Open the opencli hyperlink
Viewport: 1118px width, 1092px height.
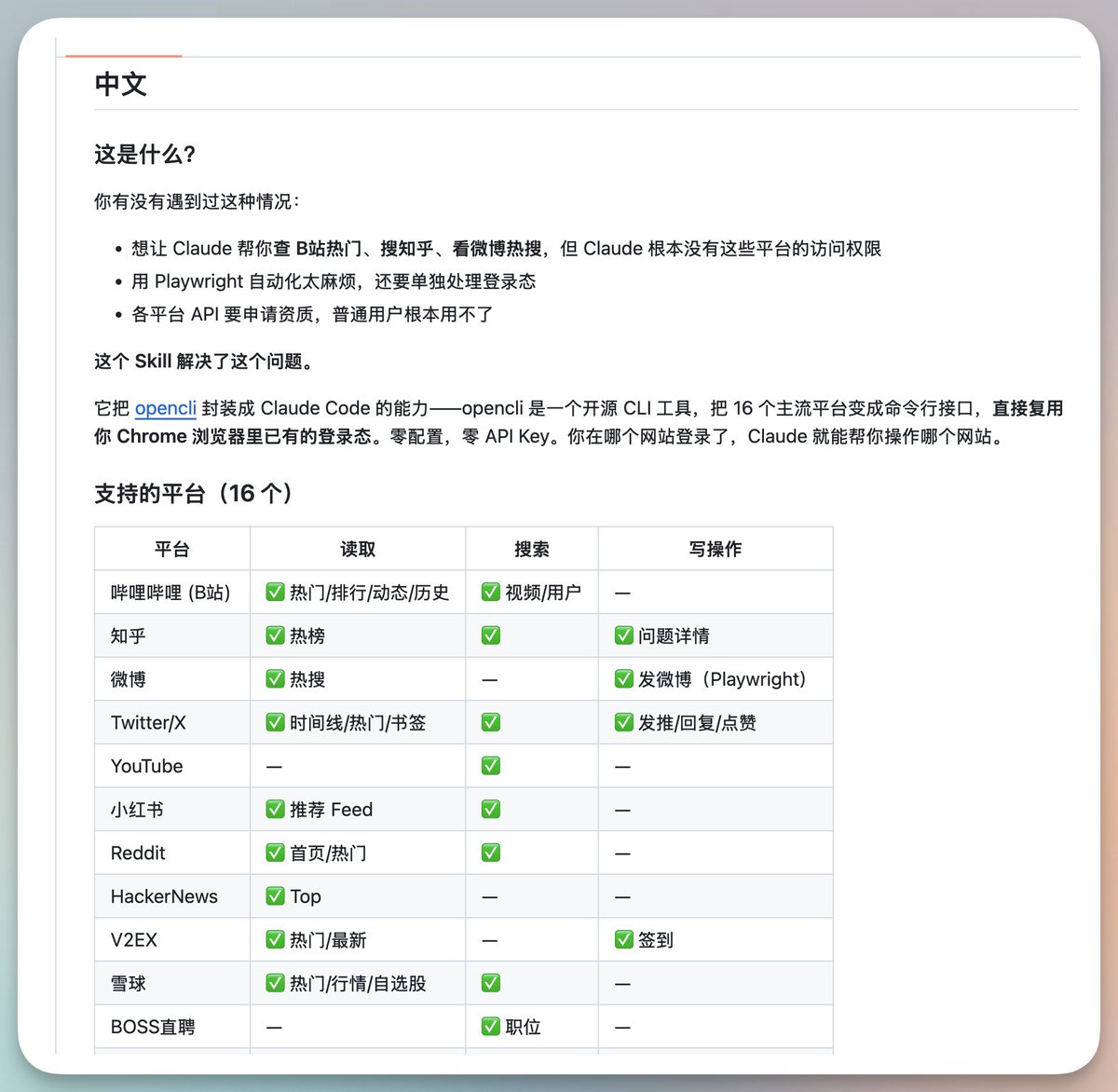coord(166,408)
